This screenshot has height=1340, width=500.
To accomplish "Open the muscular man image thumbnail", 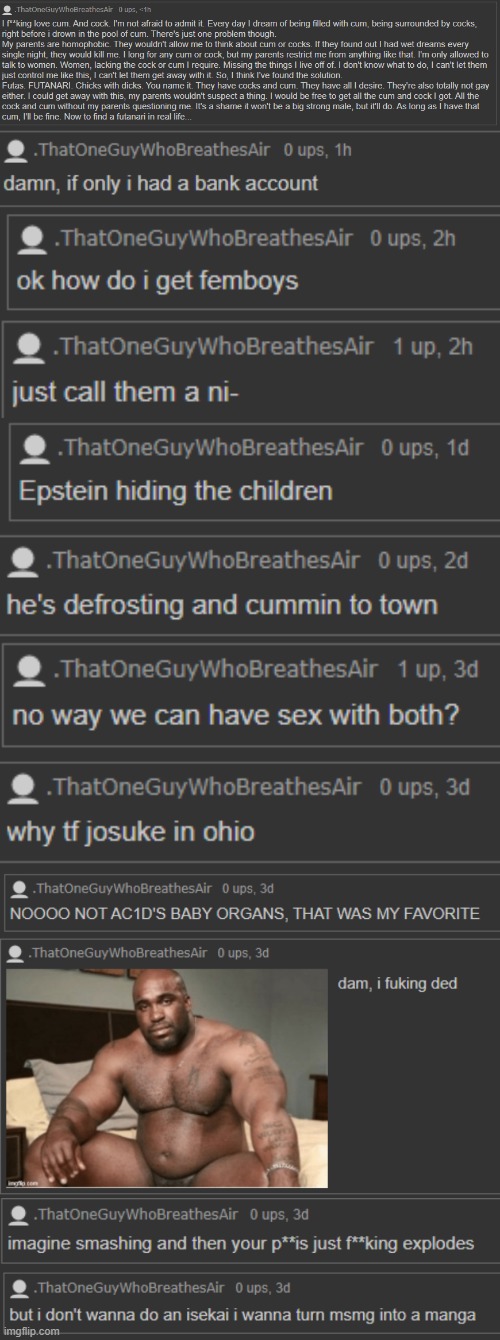I will coord(167,1078).
